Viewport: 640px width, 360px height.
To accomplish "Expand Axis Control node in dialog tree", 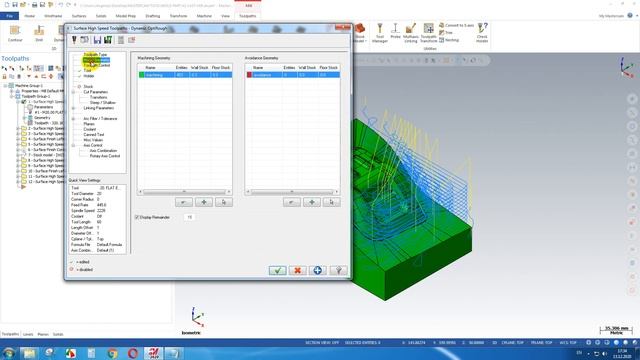I will [x=73, y=145].
